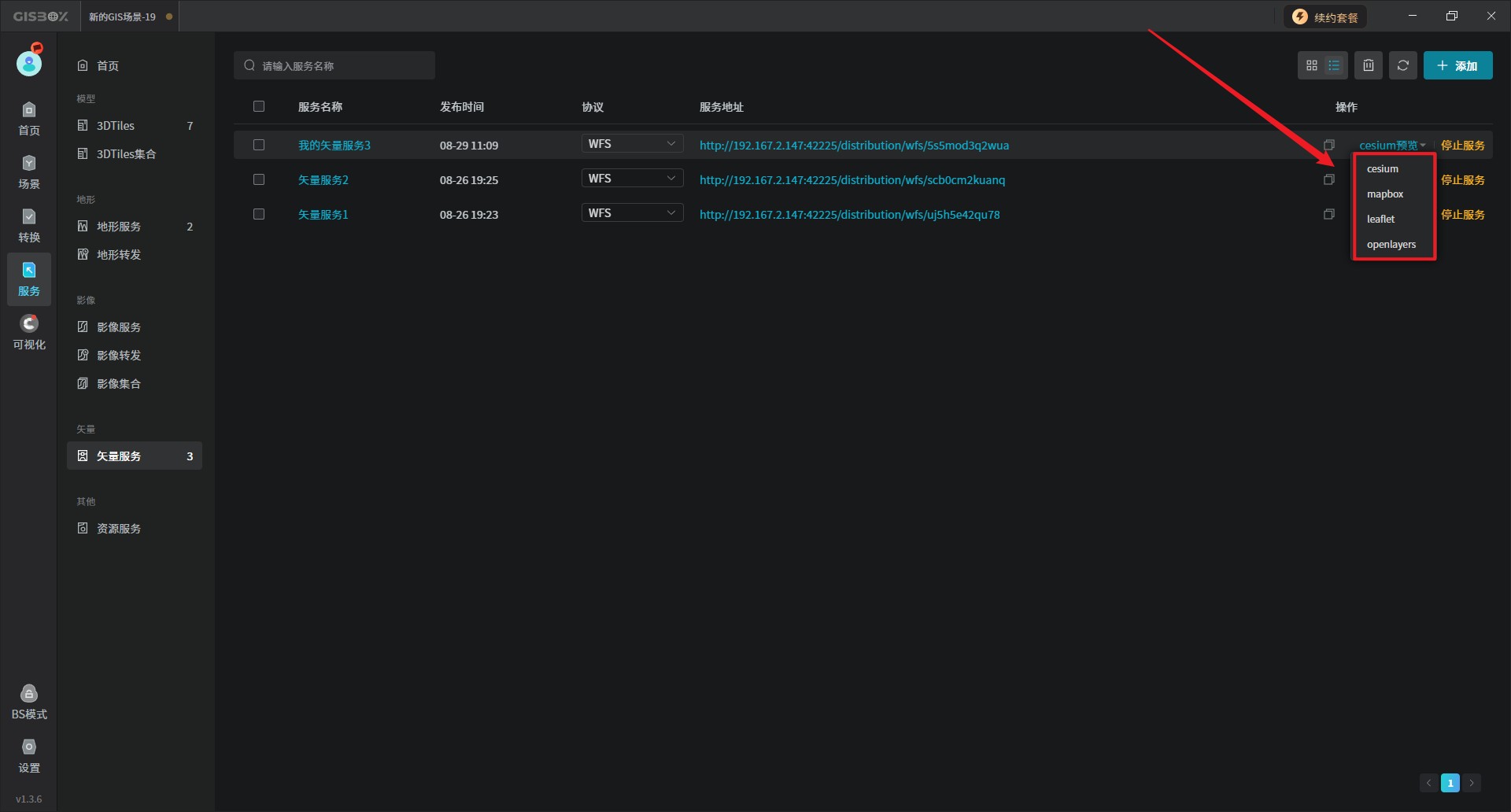Tick the checkbox beside 矢量服务2

[259, 179]
